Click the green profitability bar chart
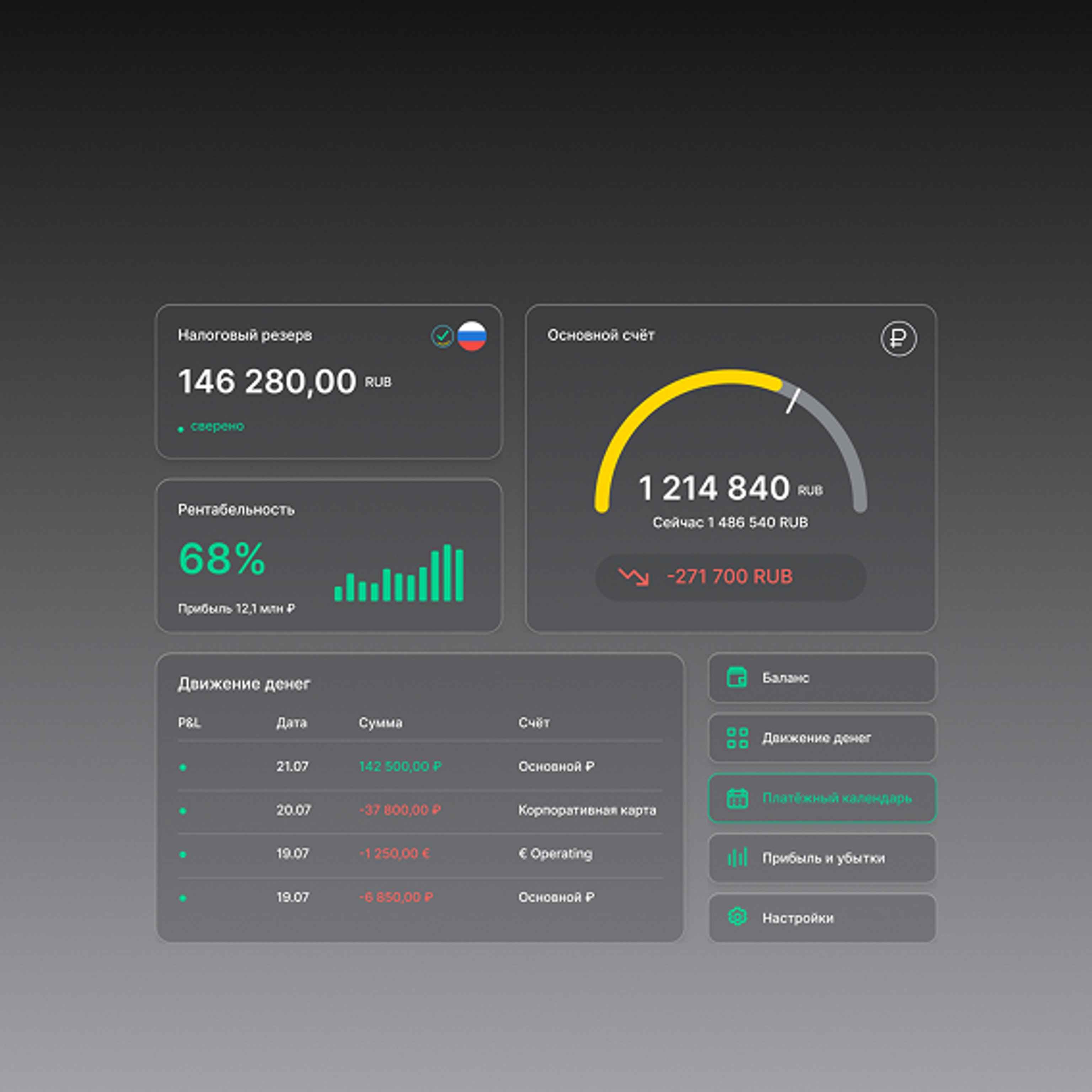 pyautogui.click(x=399, y=573)
